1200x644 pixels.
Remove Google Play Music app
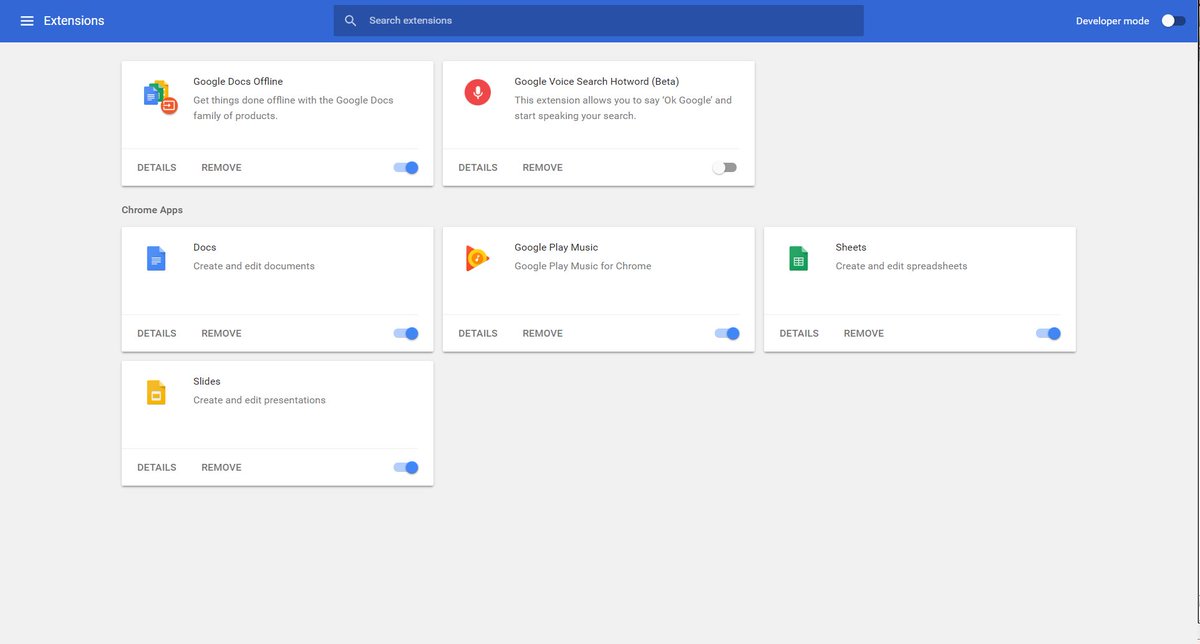(x=542, y=334)
